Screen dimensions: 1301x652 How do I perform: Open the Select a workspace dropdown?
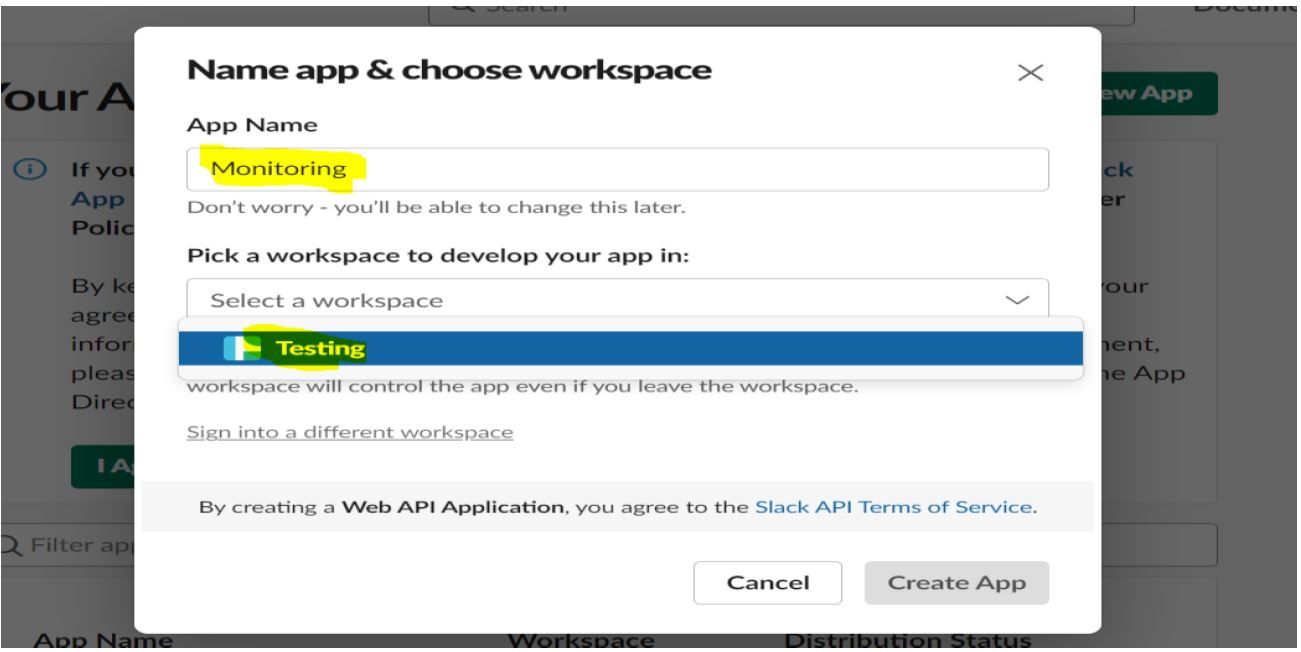618,300
